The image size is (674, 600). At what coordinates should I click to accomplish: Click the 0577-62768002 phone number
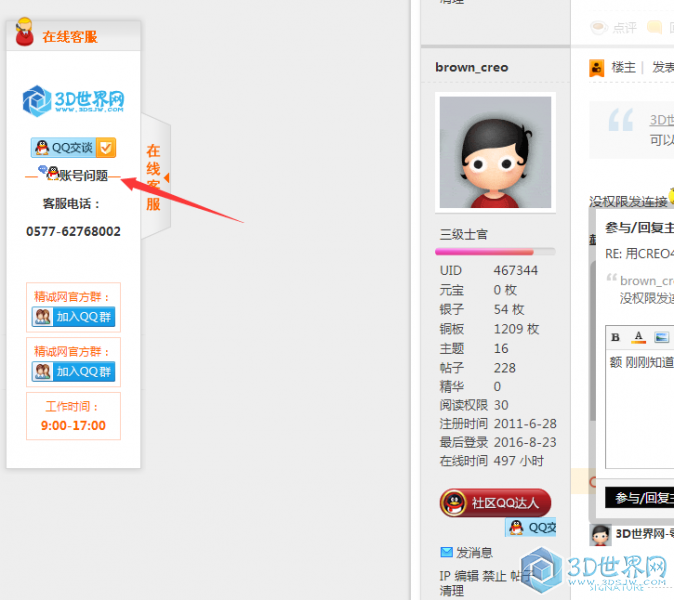click(x=74, y=232)
